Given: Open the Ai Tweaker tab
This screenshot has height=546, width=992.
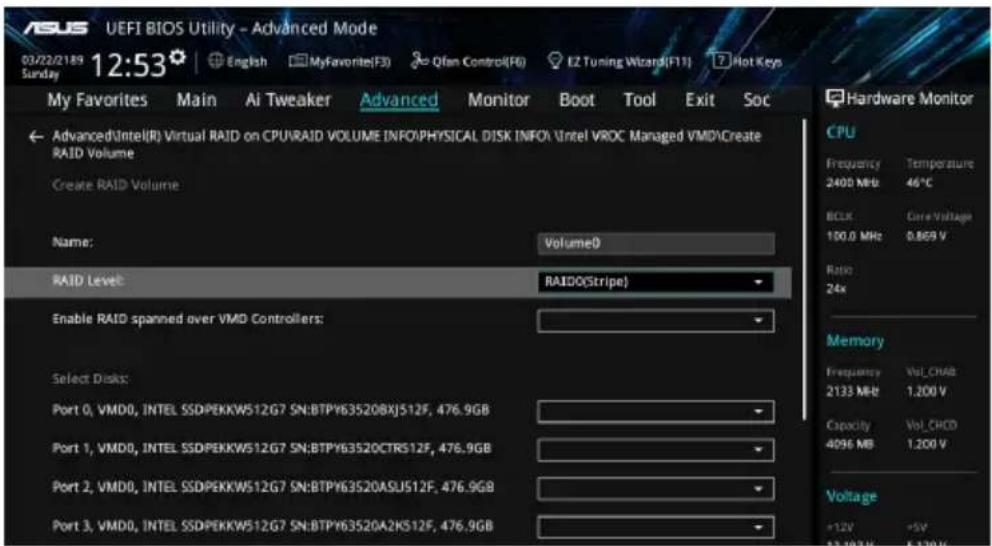Looking at the screenshot, I should [288, 100].
